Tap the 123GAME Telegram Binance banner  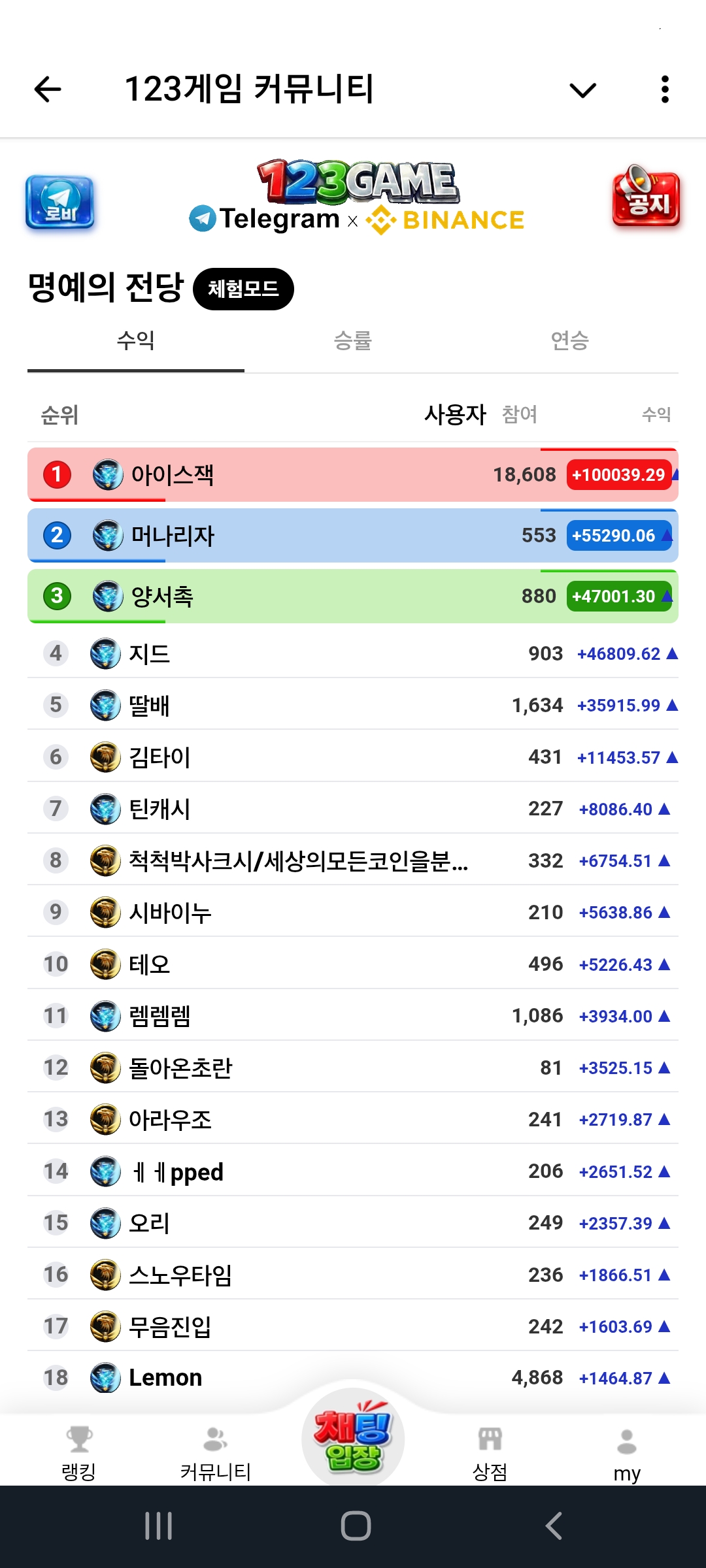(x=357, y=197)
